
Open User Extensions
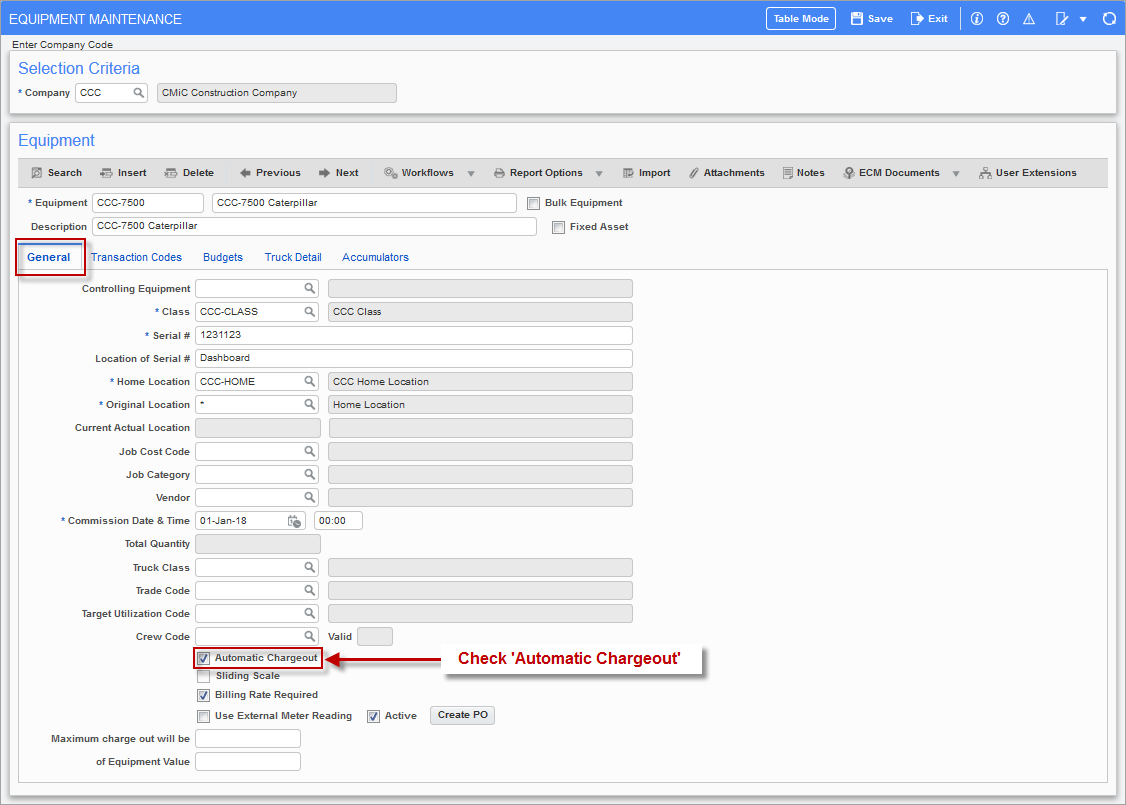click(x=1028, y=173)
